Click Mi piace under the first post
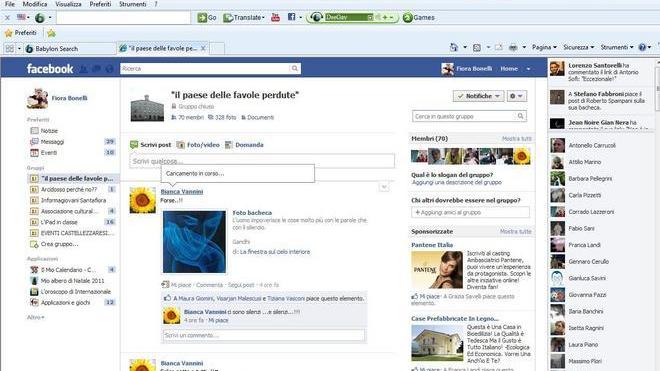 (x=181, y=285)
